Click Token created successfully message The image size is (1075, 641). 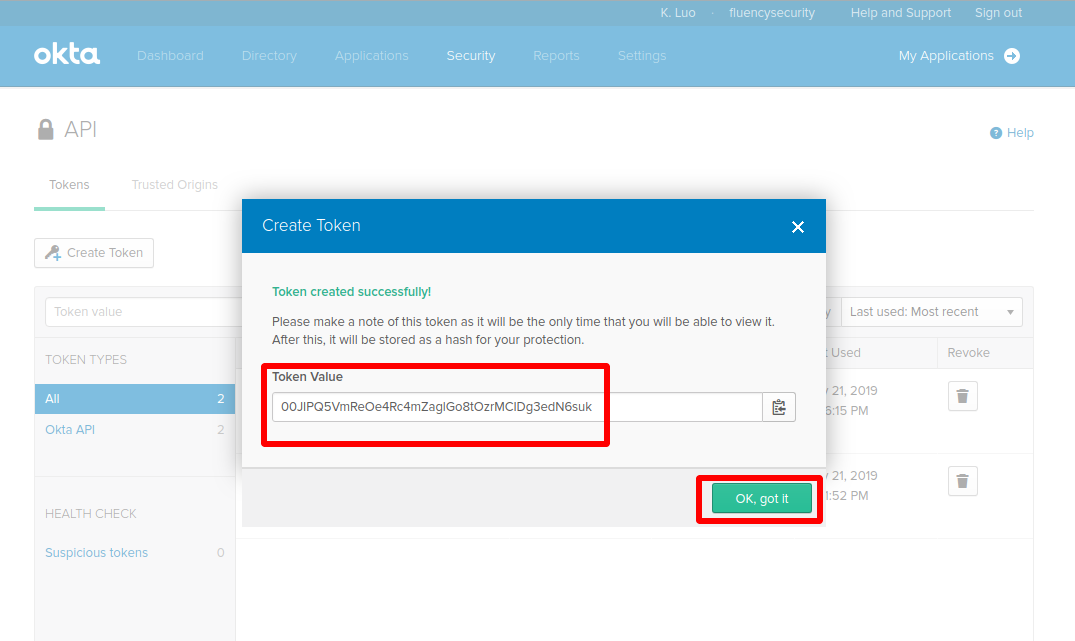tap(352, 292)
